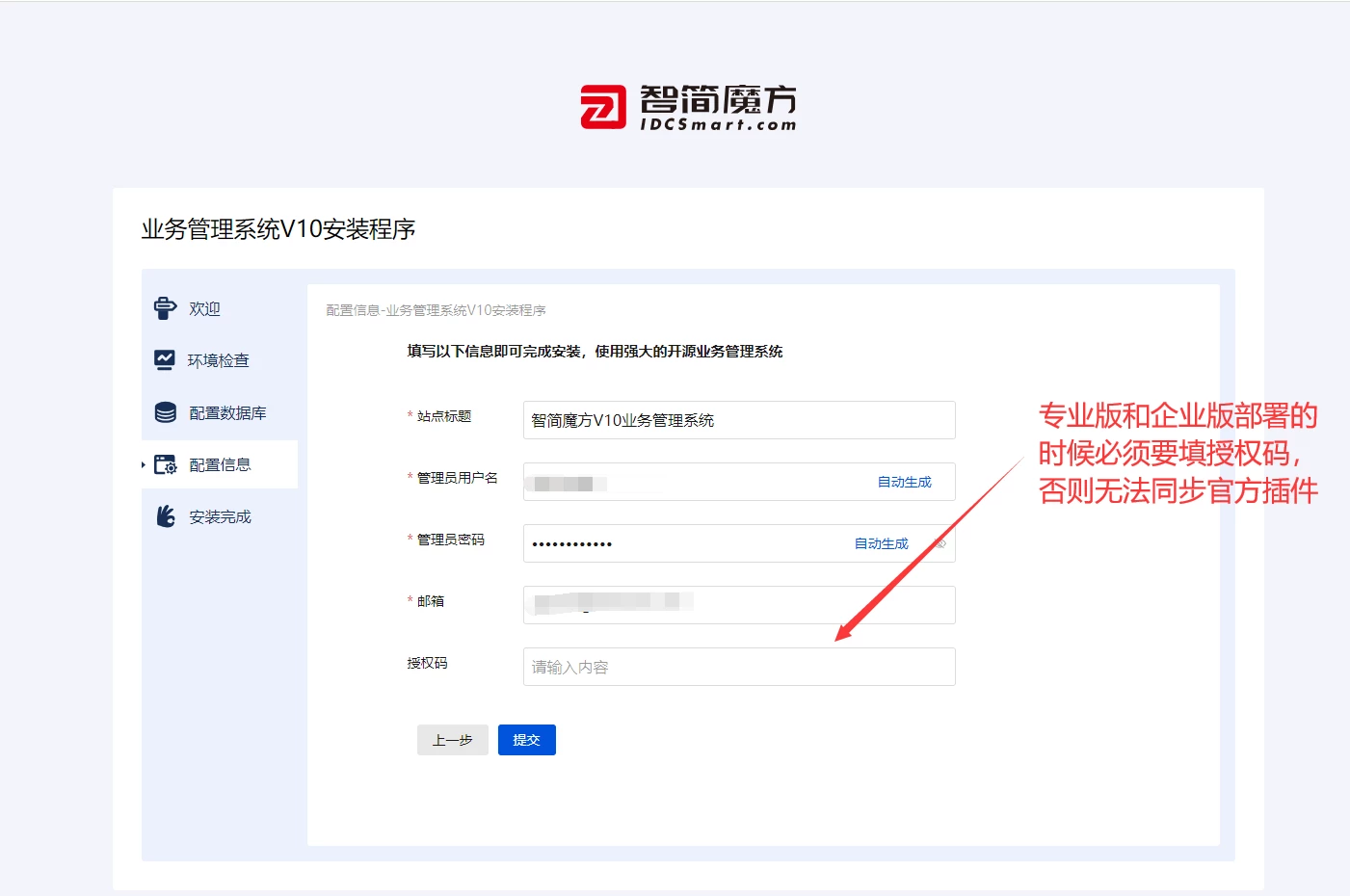This screenshot has width=1350, height=896.
Task: Click the Welcome (欢迎) step icon
Action: point(165,308)
